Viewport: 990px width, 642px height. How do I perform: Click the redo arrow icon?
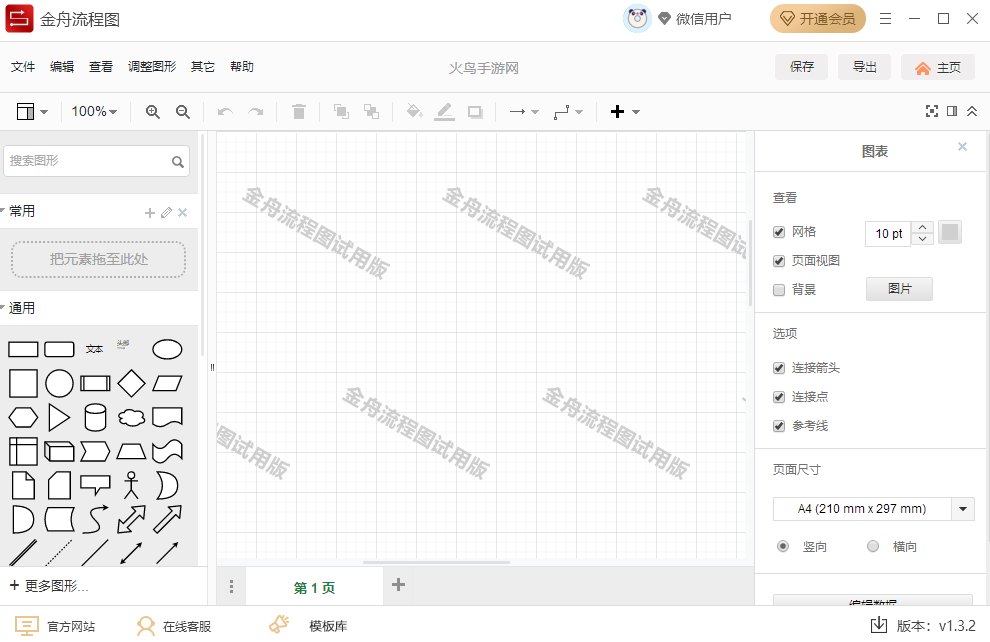click(255, 112)
